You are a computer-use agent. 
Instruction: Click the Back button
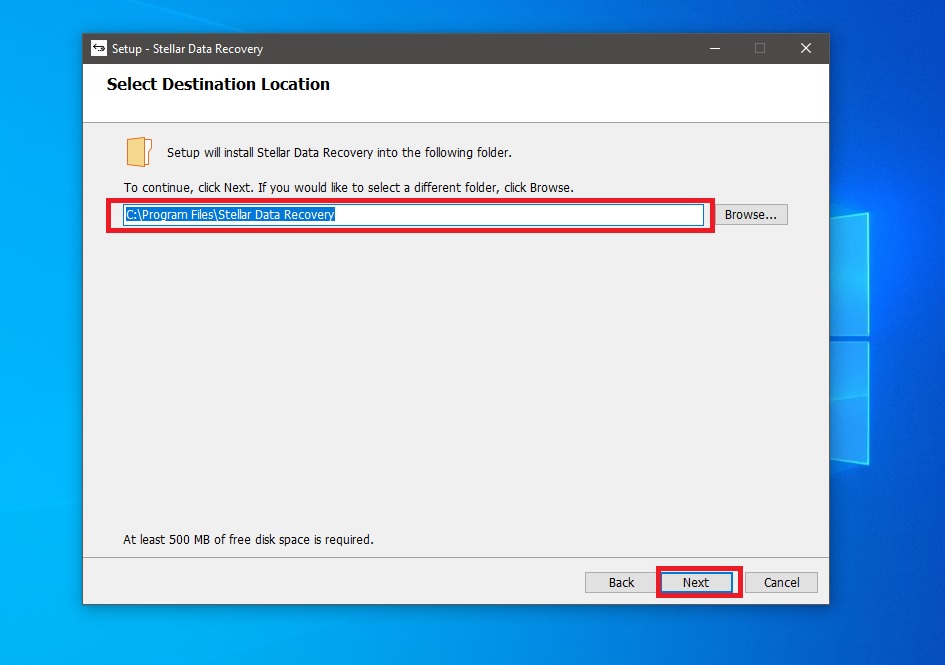pos(621,582)
